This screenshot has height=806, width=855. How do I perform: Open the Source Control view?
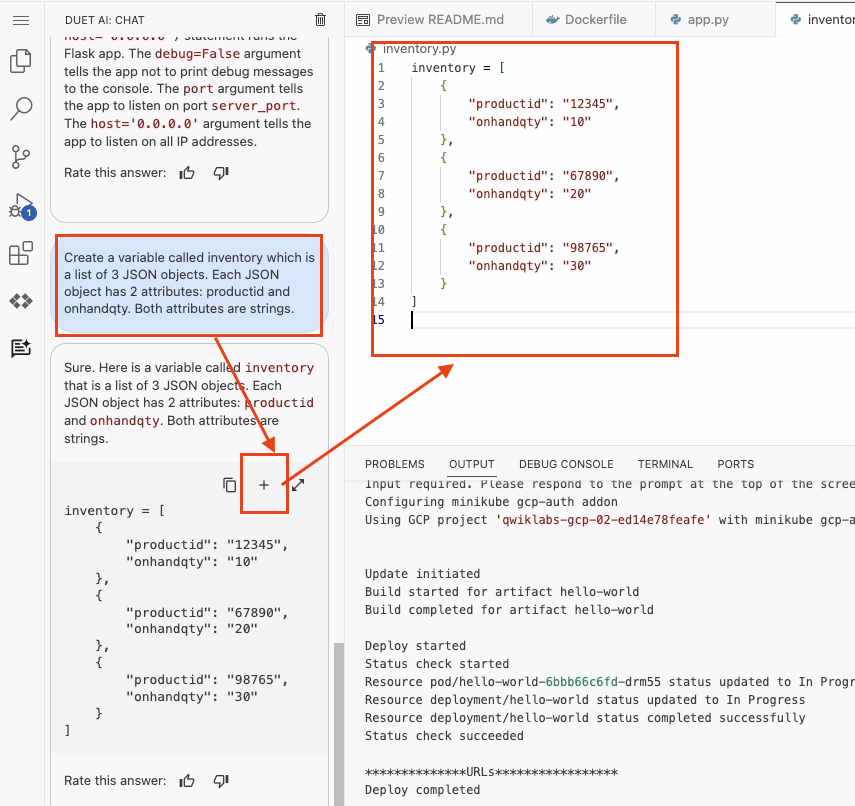pyautogui.click(x=21, y=157)
